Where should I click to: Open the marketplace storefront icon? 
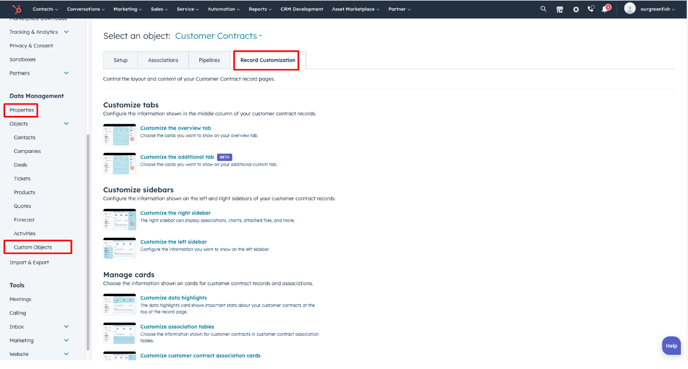[x=559, y=9]
